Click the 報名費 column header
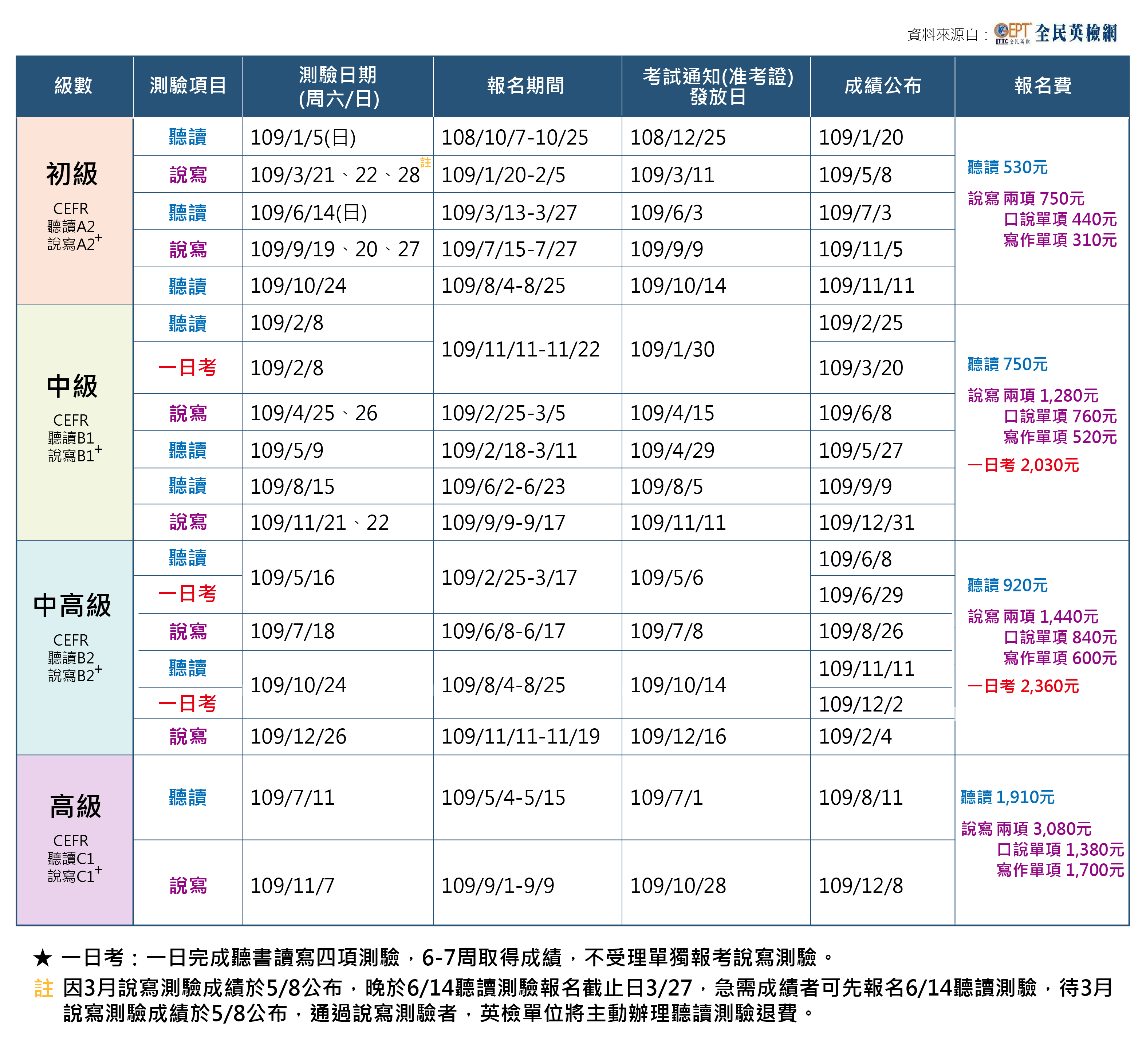Screen dimensions: 1146x1064 tap(1042, 86)
